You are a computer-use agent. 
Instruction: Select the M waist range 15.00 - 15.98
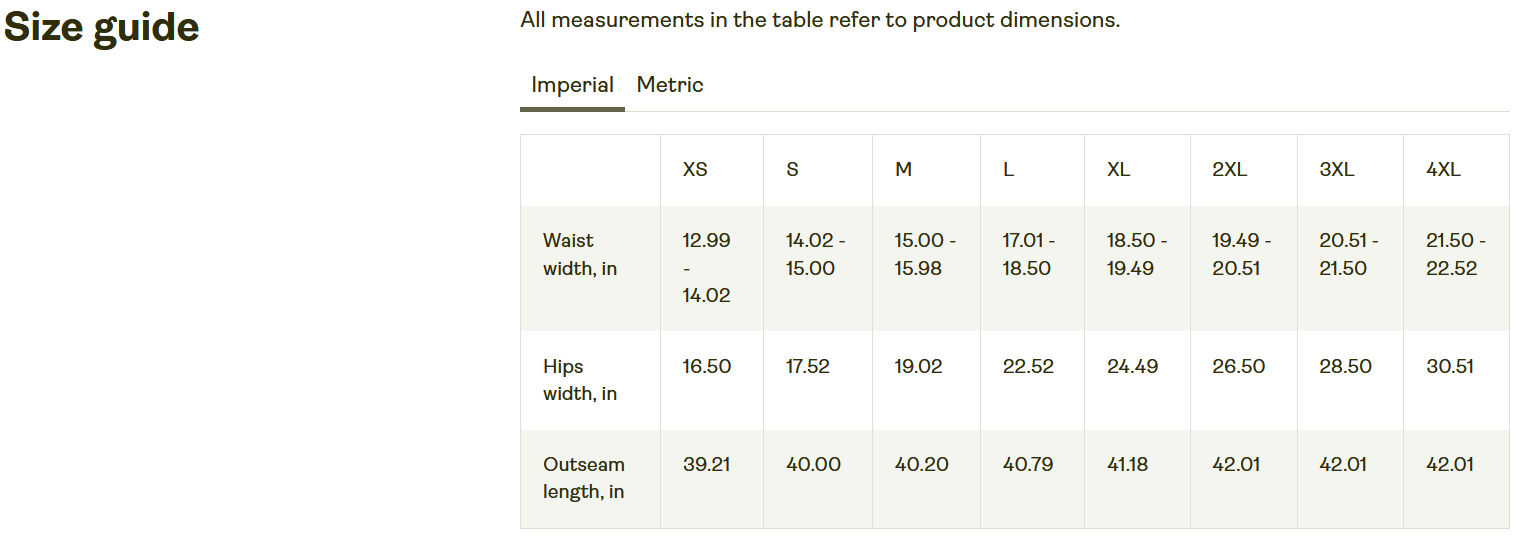click(925, 255)
